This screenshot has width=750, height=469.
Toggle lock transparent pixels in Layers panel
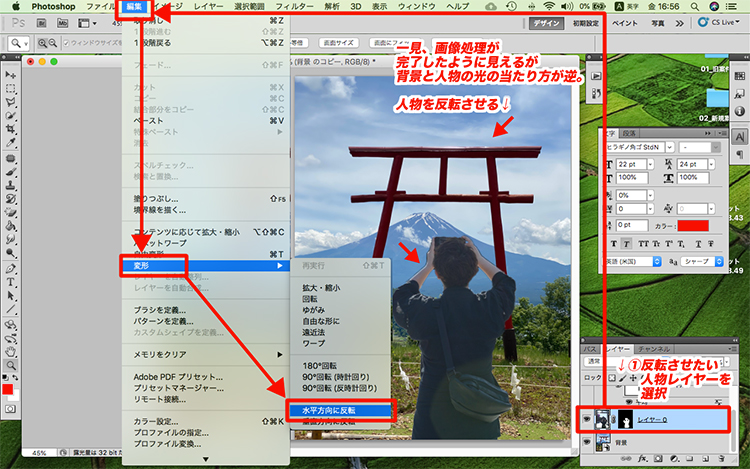click(612, 378)
